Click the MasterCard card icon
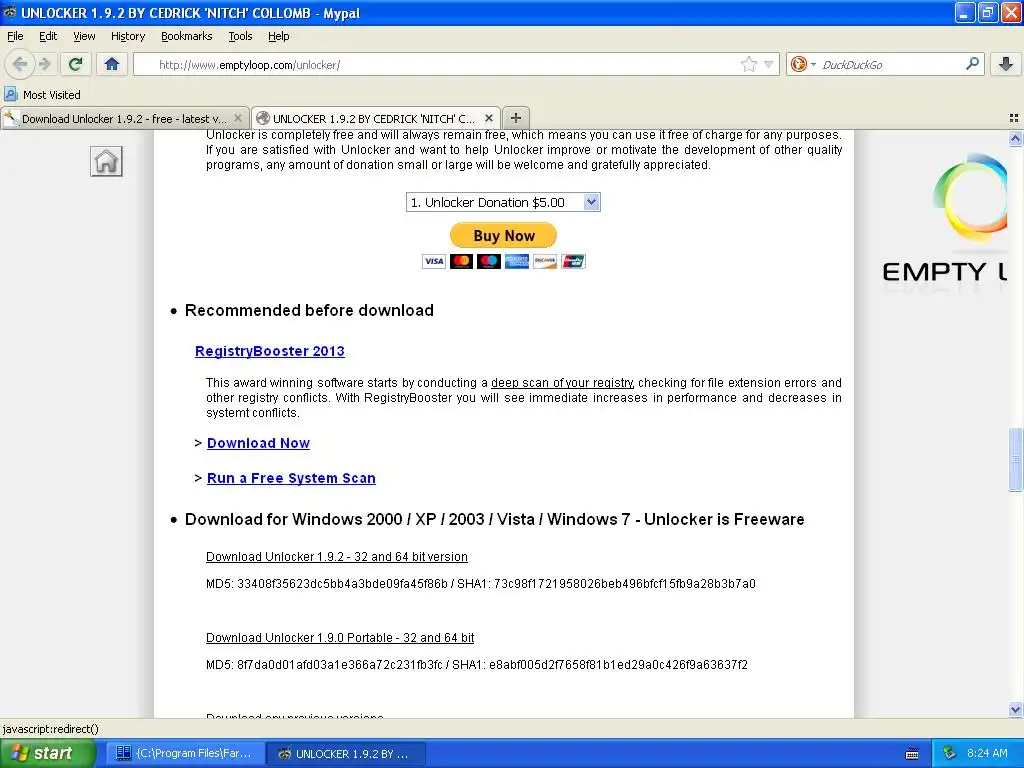Image resolution: width=1024 pixels, height=768 pixels. [461, 262]
